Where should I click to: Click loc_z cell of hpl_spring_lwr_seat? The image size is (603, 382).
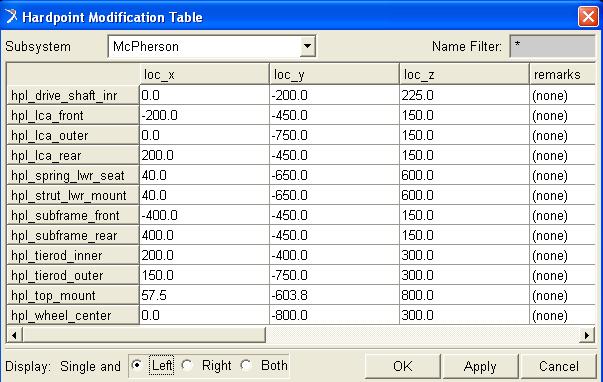[465, 175]
